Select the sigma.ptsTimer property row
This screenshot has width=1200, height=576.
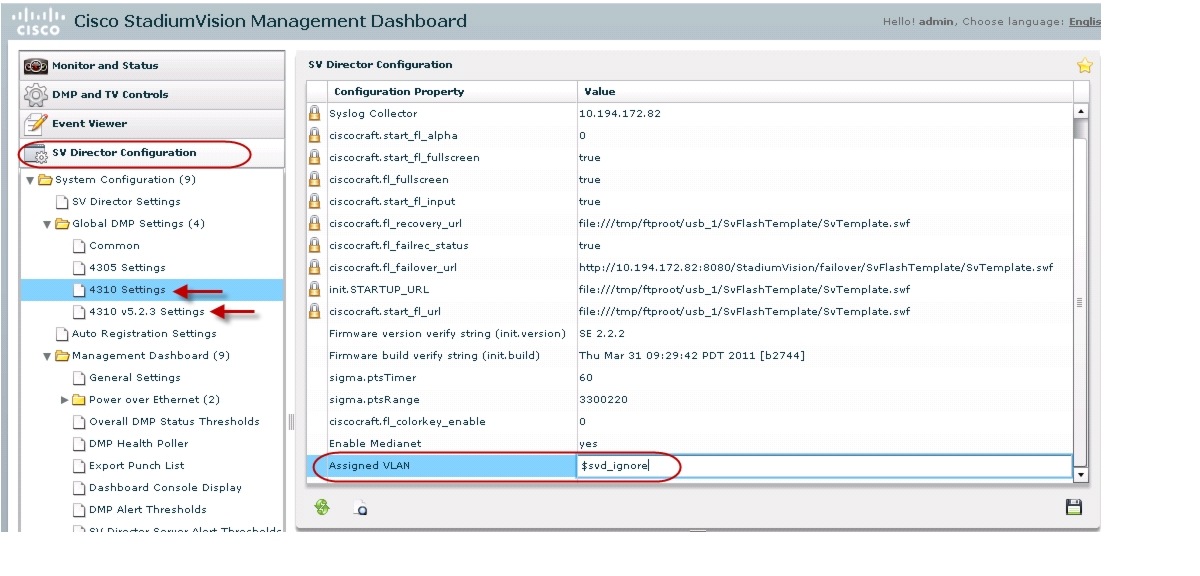[x=690, y=378]
